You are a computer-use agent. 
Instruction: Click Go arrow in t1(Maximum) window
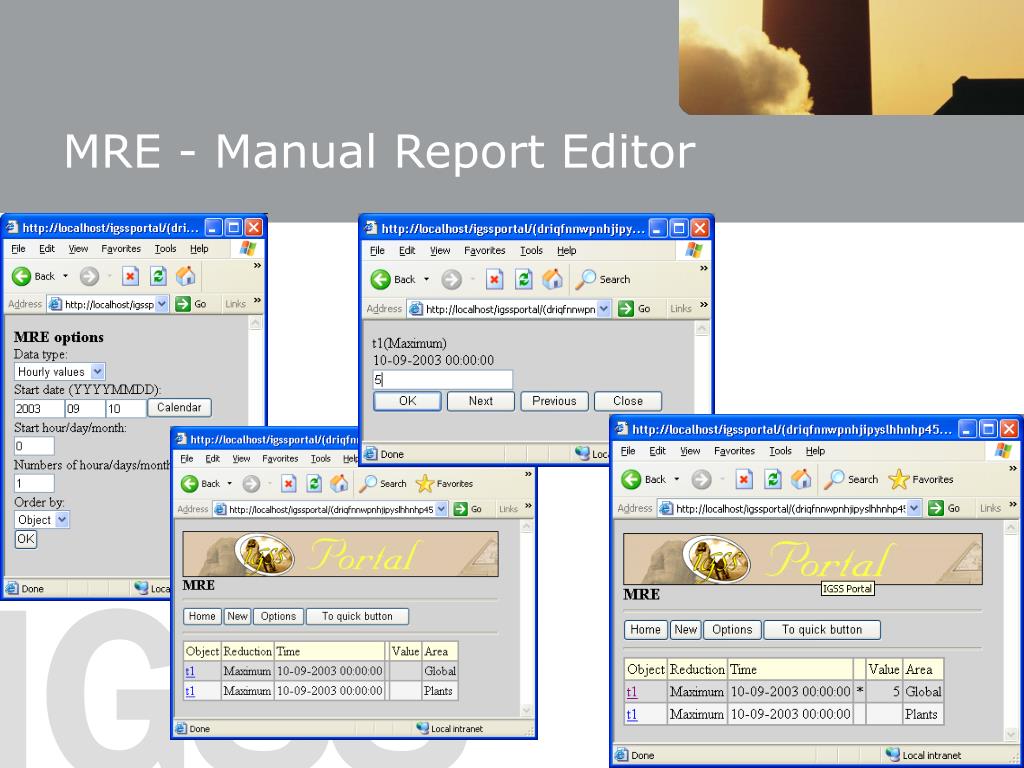pyautogui.click(x=626, y=308)
